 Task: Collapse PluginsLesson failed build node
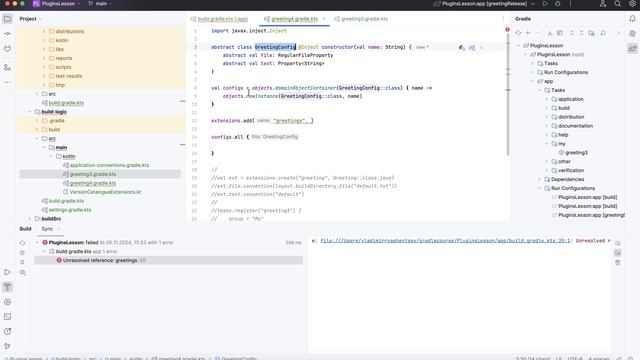click(x=37, y=242)
